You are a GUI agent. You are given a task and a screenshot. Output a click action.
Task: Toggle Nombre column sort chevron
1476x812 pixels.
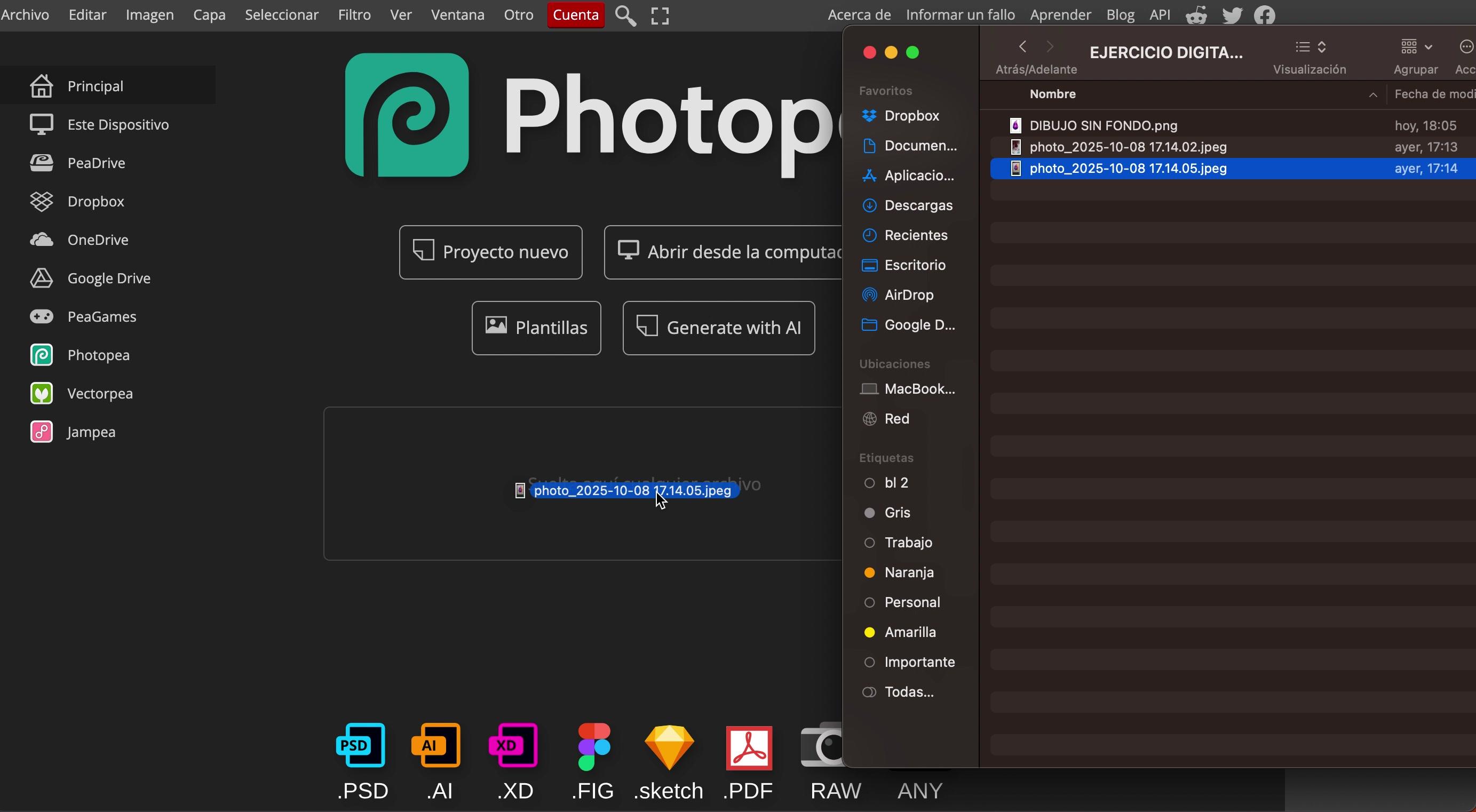tap(1373, 94)
